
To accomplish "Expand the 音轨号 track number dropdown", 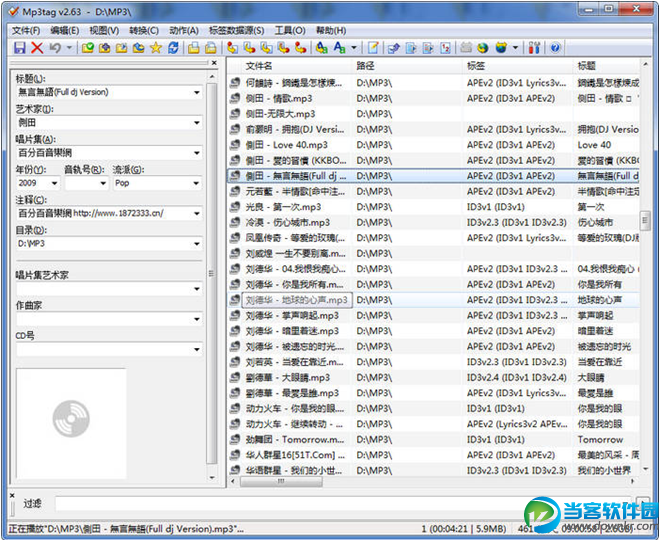I will tap(103, 183).
